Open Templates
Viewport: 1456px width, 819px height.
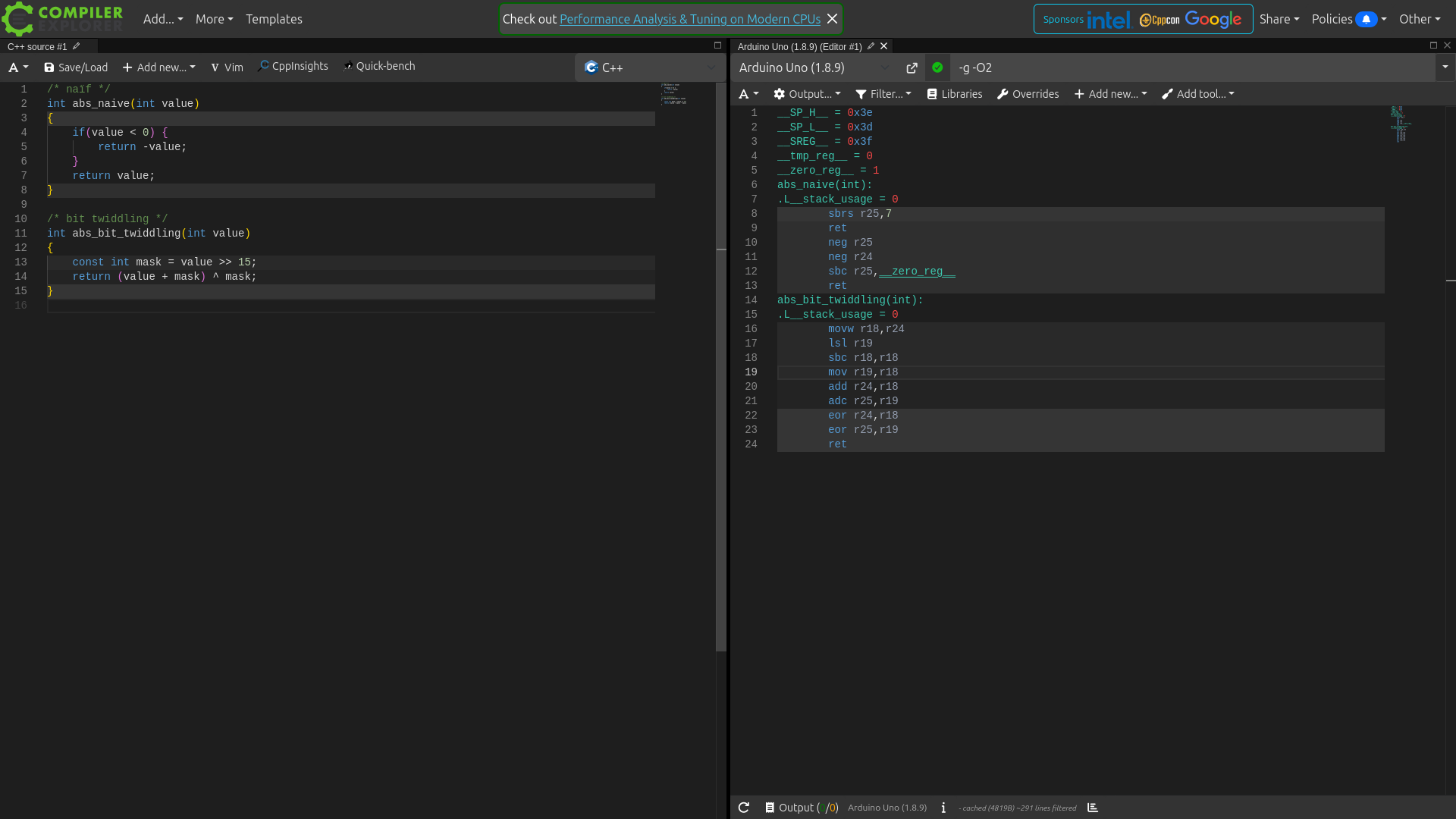[x=274, y=19]
